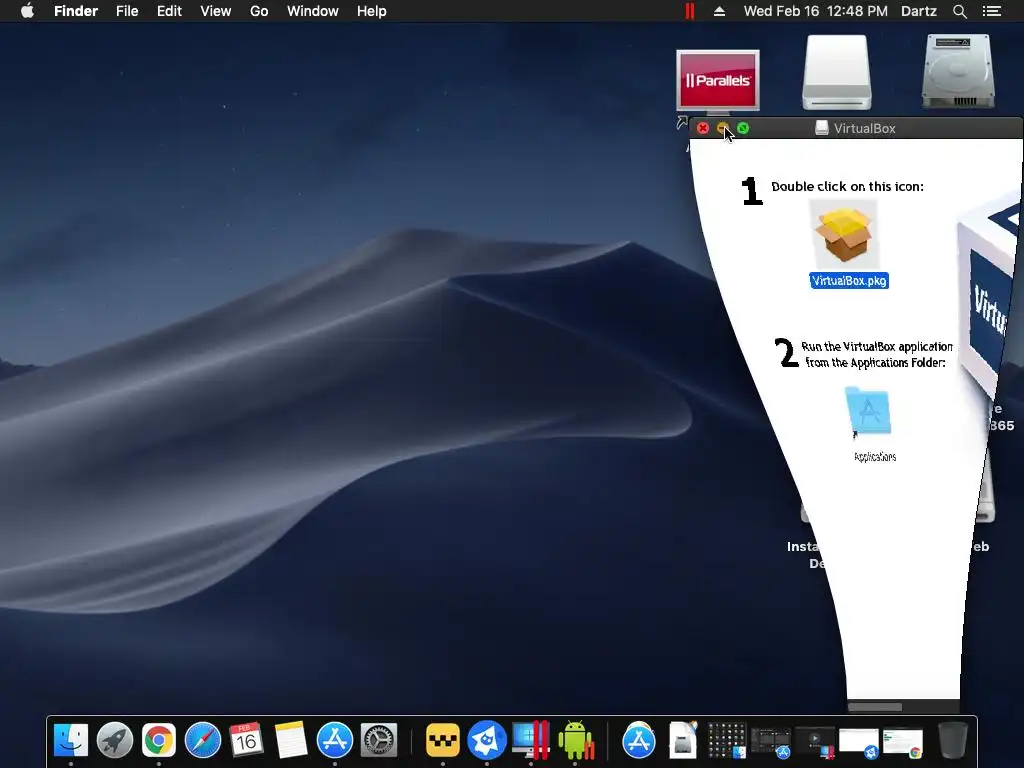Open the Apple menu

[27, 11]
